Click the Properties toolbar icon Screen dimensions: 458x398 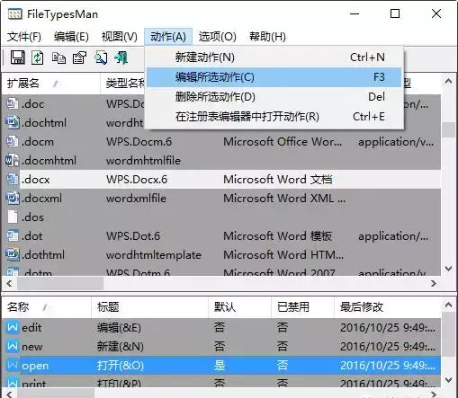coord(79,58)
